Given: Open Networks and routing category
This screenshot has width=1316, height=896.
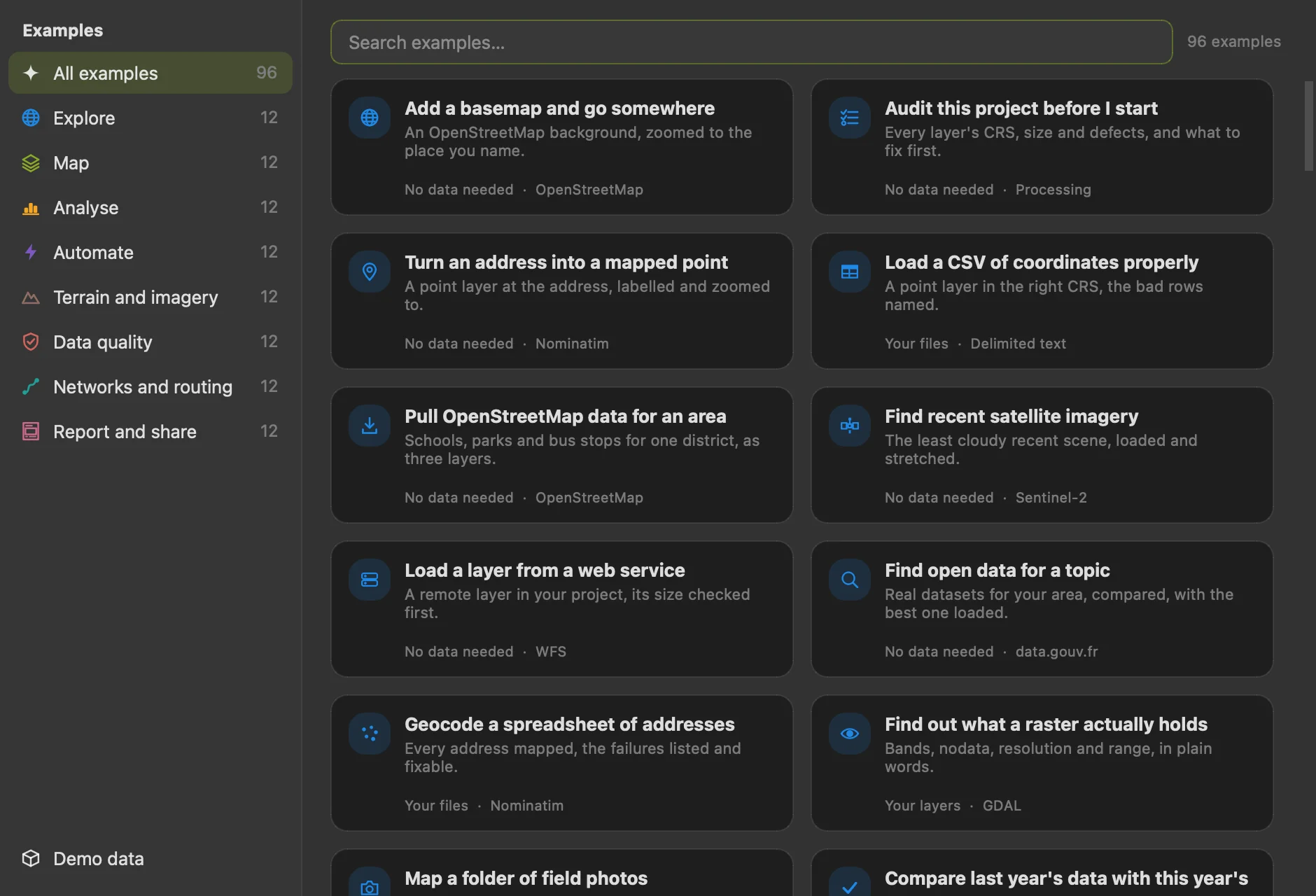Looking at the screenshot, I should click(x=150, y=386).
